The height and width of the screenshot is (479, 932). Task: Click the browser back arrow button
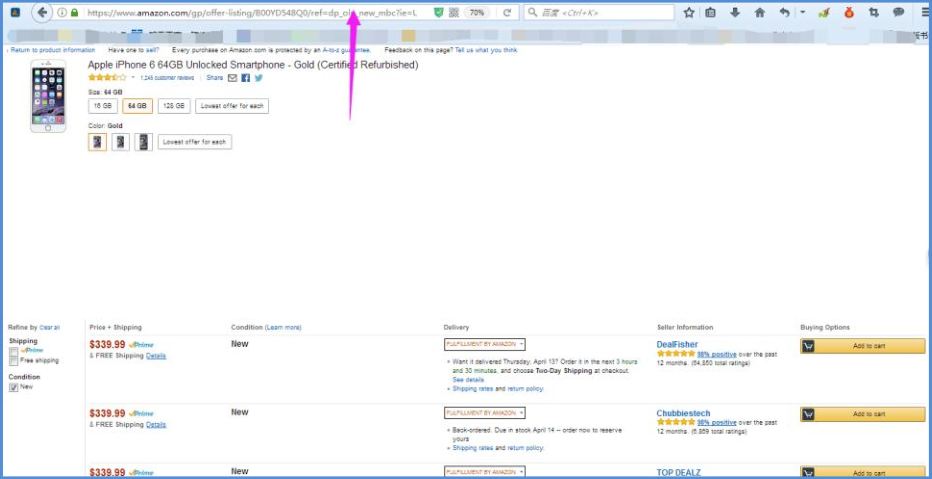point(42,13)
